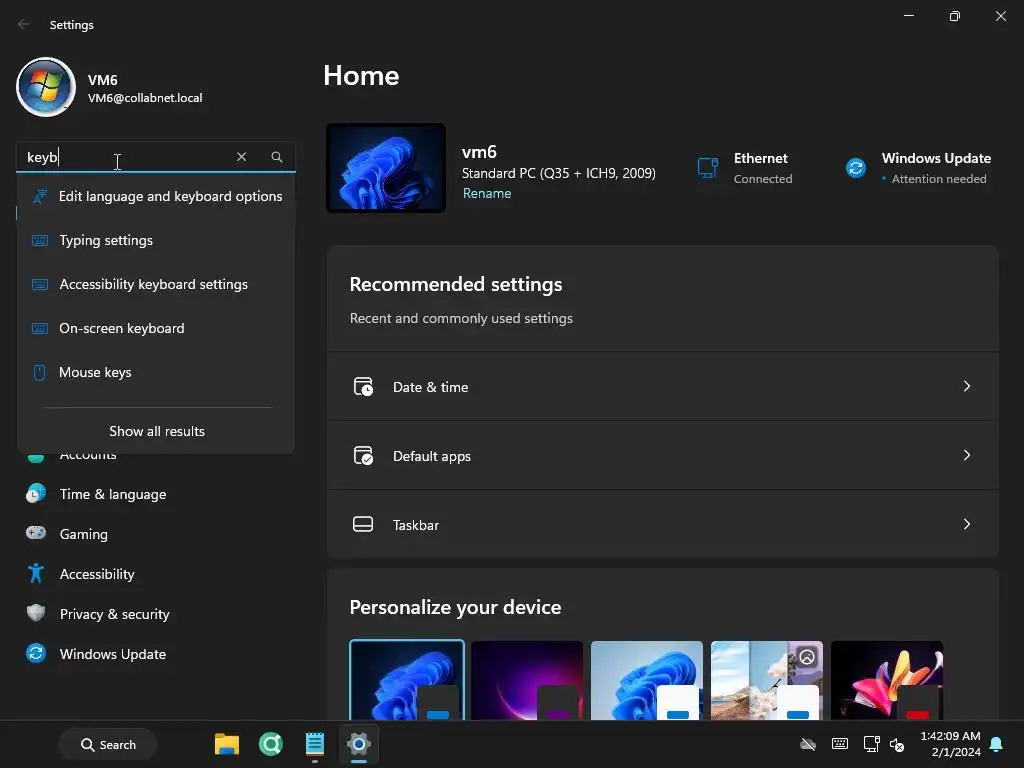The image size is (1024, 768).
Task: Click the Taskbar setting icon
Action: click(363, 524)
